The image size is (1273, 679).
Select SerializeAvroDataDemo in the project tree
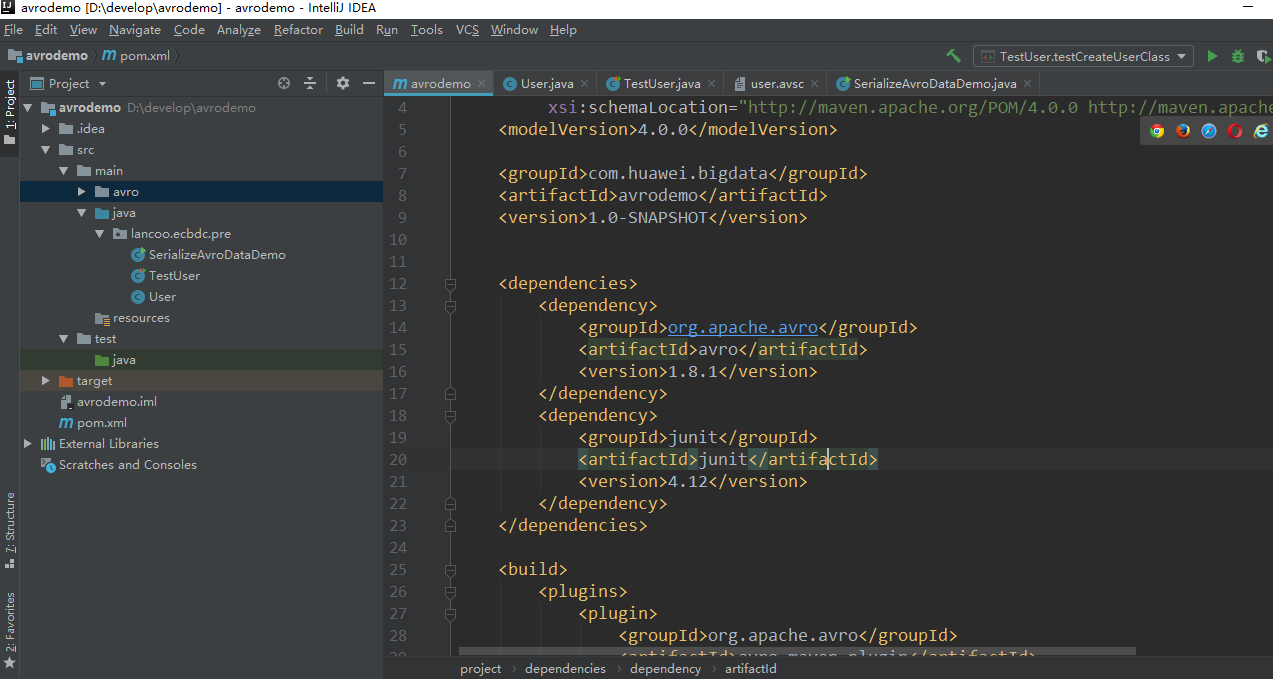[x=217, y=254]
